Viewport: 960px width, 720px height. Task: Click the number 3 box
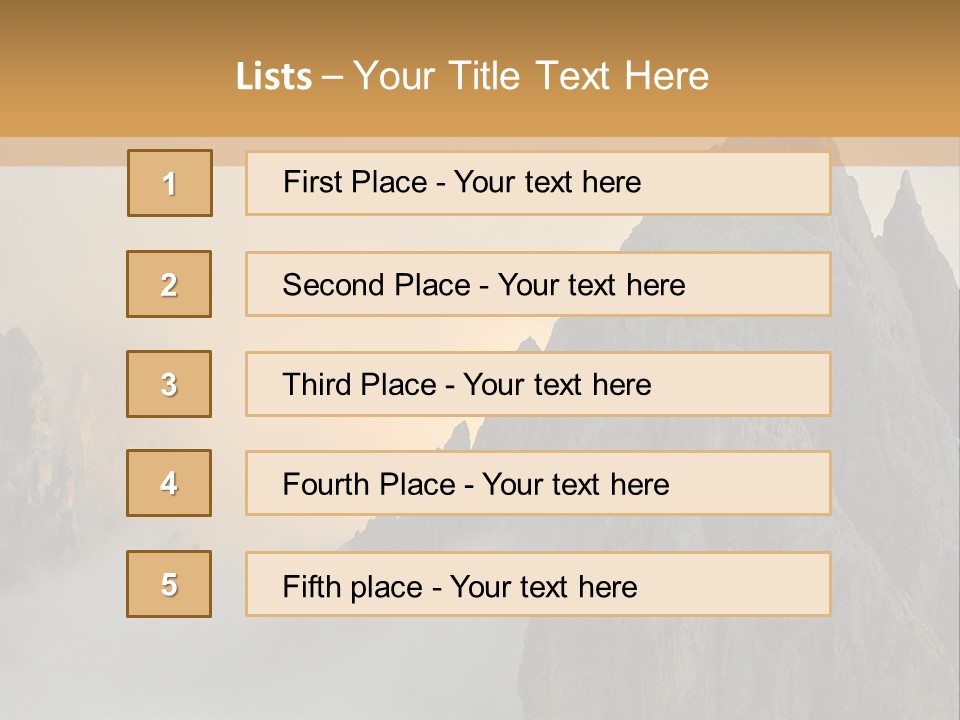[x=169, y=384]
